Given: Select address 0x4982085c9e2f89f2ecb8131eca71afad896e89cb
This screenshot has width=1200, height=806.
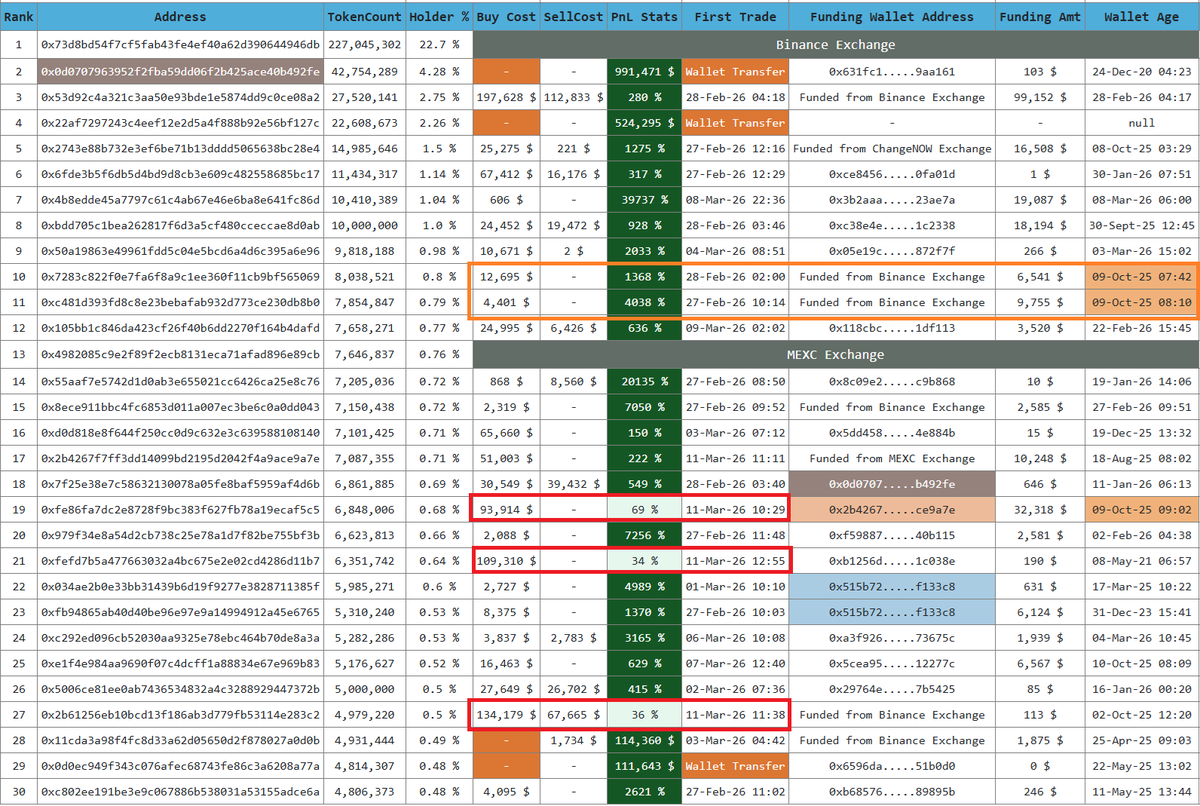Looking at the screenshot, I should [180, 354].
